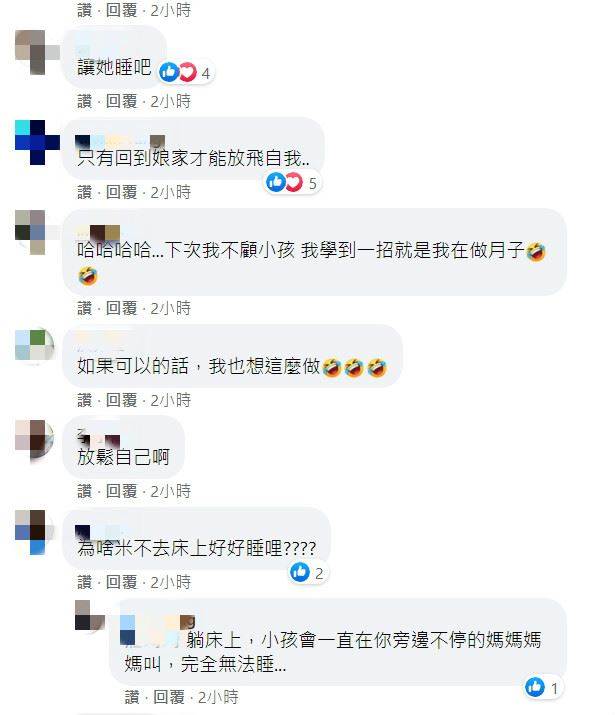Open avatar beside '為啥米不去床上' comment
This screenshot has height=715, width=615.
(33, 532)
